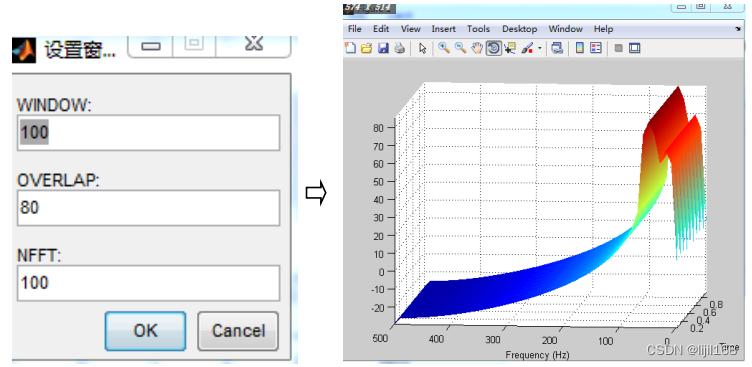This screenshot has width=752, height=367.
Task: Click the Frequency (Hz) axis label
Action: click(x=537, y=355)
